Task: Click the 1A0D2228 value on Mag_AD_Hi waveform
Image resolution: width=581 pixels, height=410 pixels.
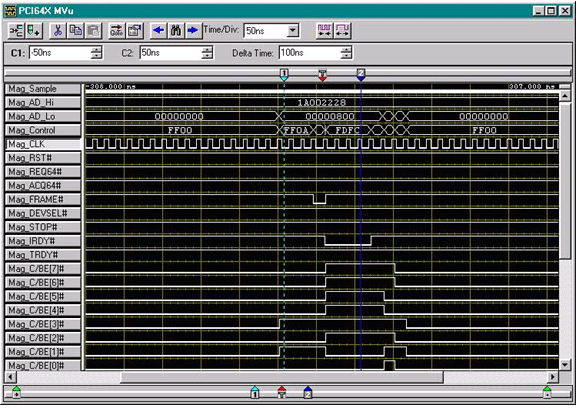Action: point(322,103)
